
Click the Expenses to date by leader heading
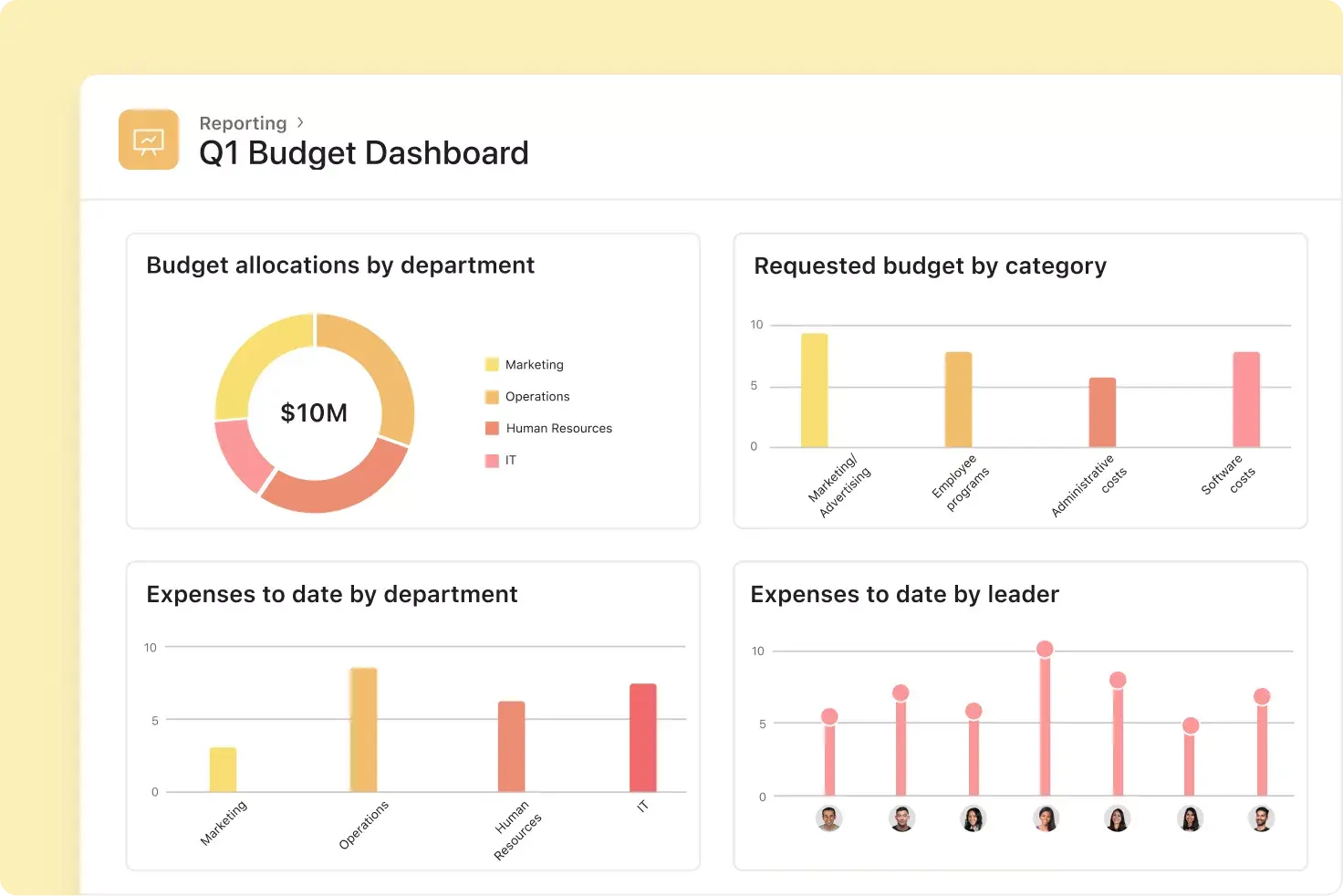[x=904, y=595]
